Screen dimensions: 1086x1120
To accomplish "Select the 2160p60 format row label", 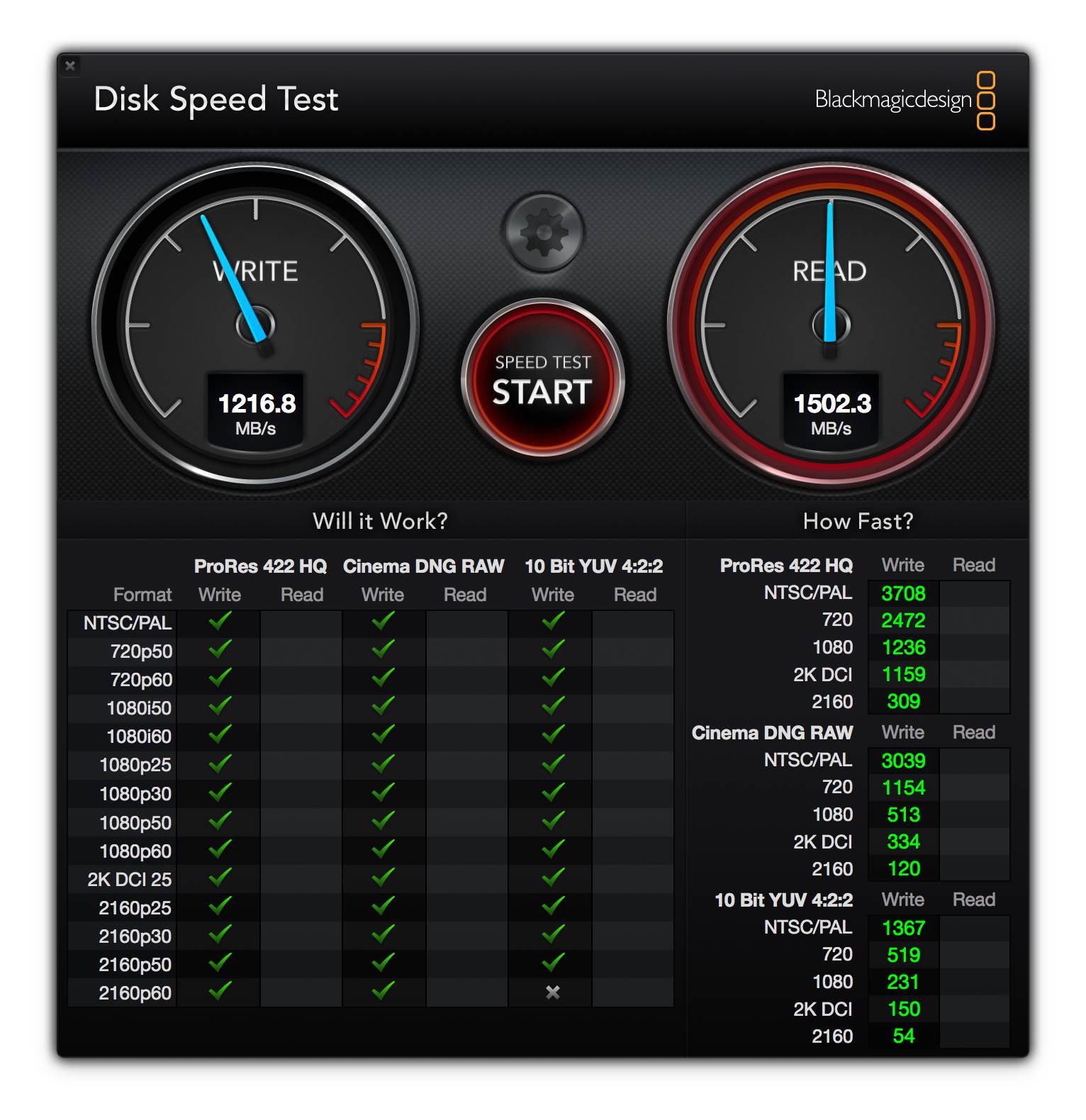I will coord(135,993).
